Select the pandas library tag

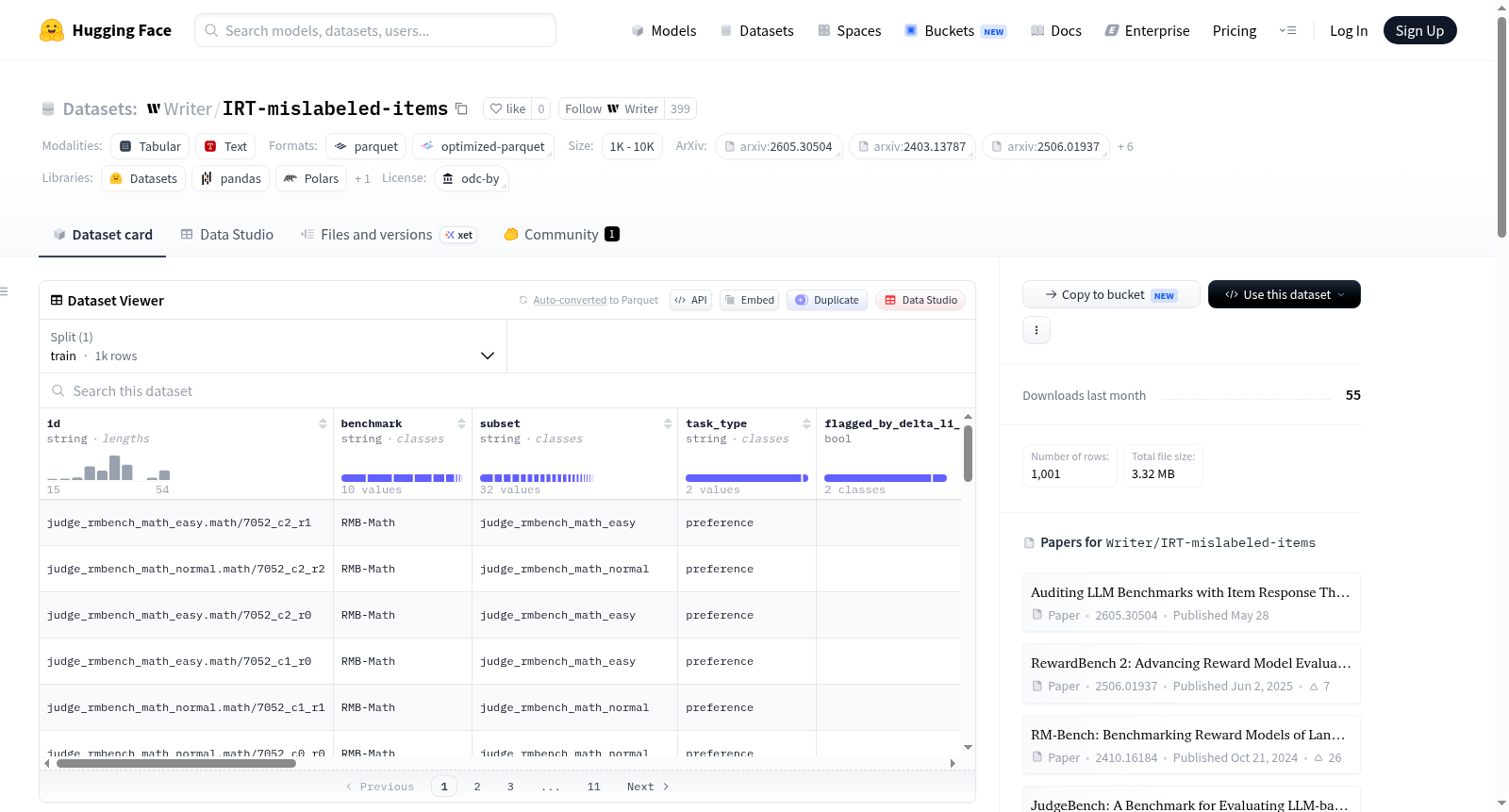pos(231,179)
